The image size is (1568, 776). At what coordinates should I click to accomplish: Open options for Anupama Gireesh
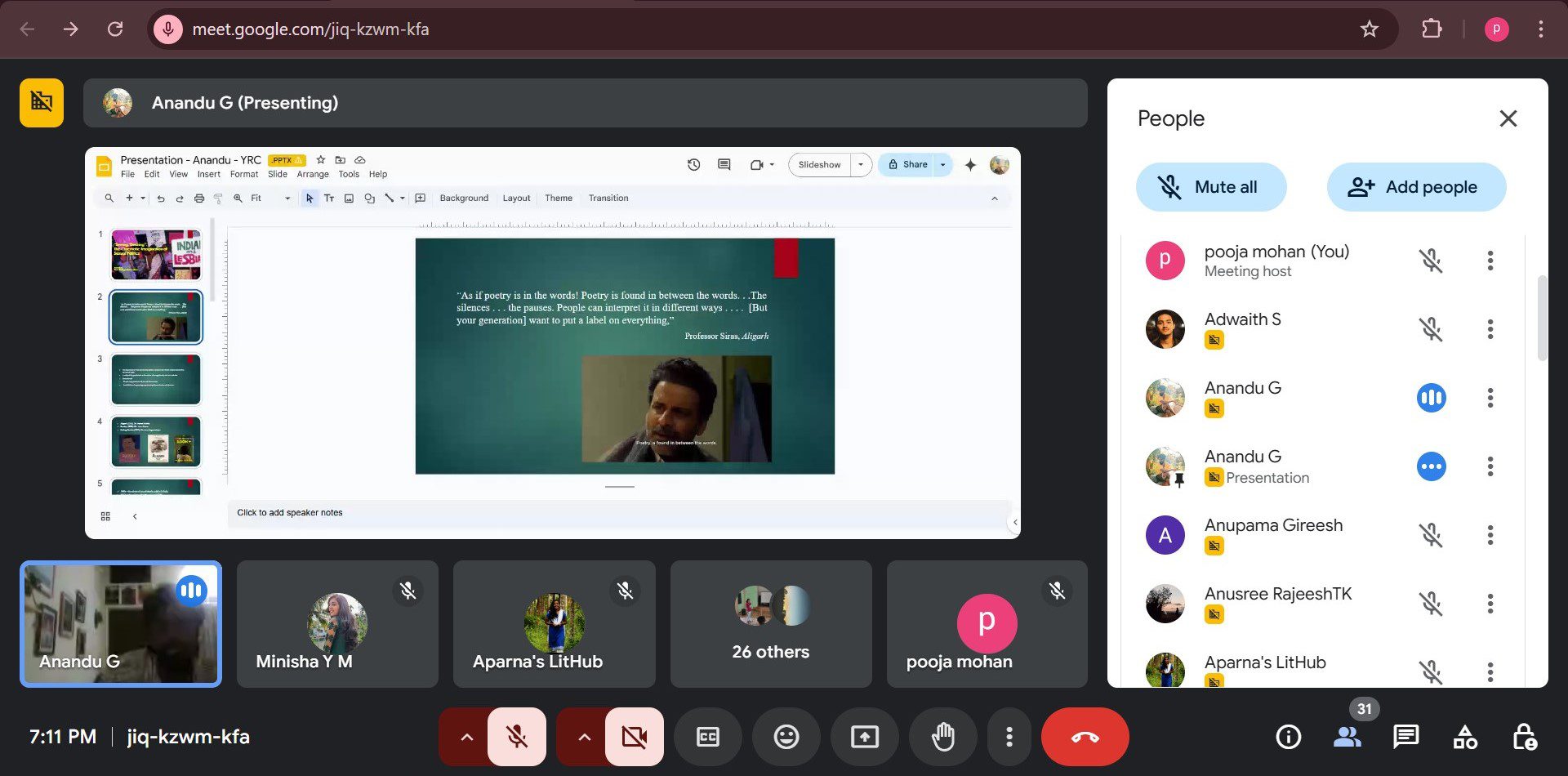[x=1490, y=535]
